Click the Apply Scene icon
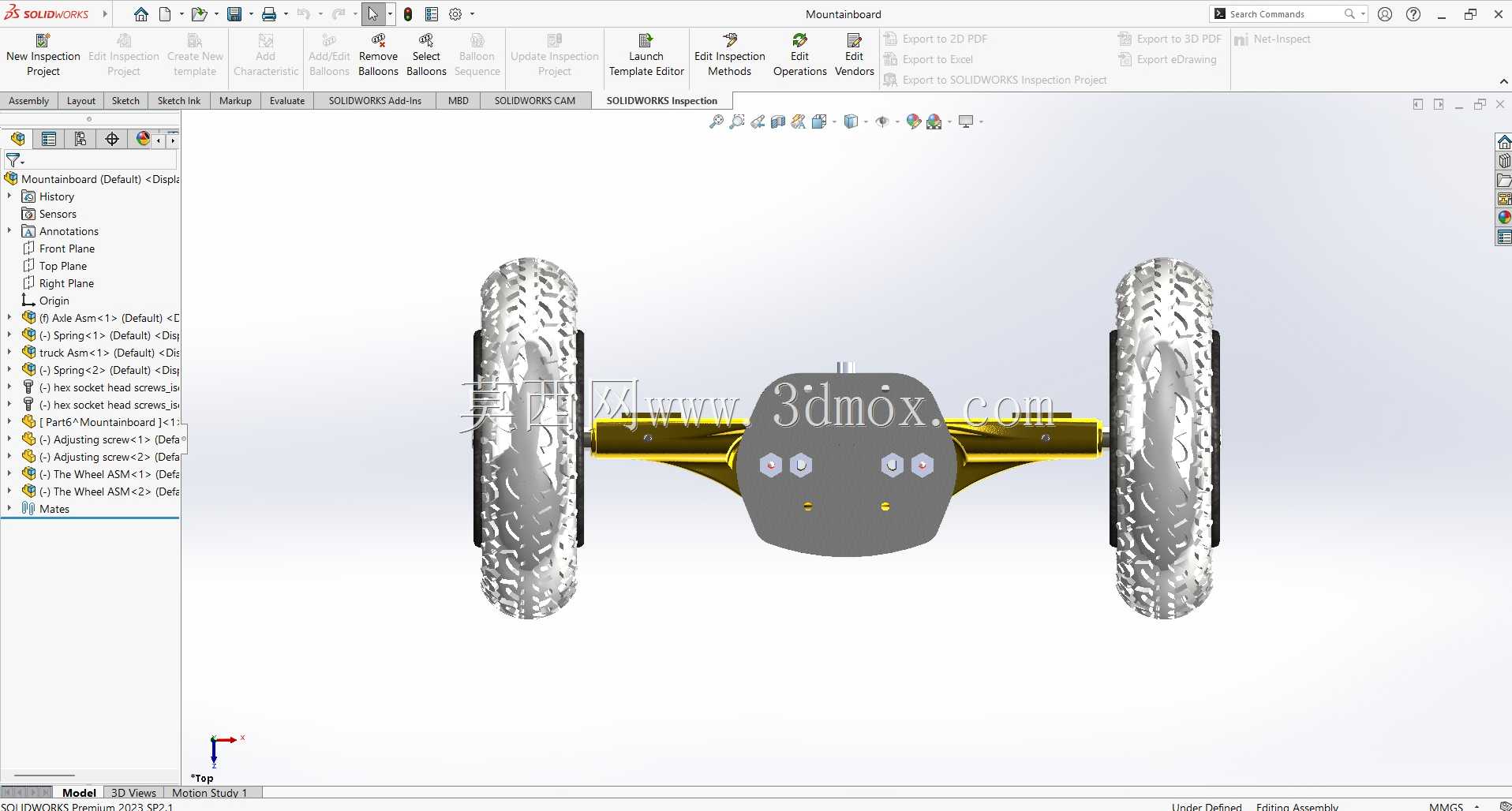Image resolution: width=1512 pixels, height=811 pixels. (934, 121)
